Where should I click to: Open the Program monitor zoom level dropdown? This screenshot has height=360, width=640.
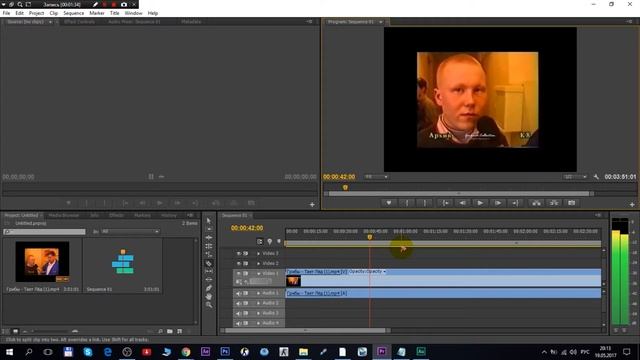[x=376, y=177]
